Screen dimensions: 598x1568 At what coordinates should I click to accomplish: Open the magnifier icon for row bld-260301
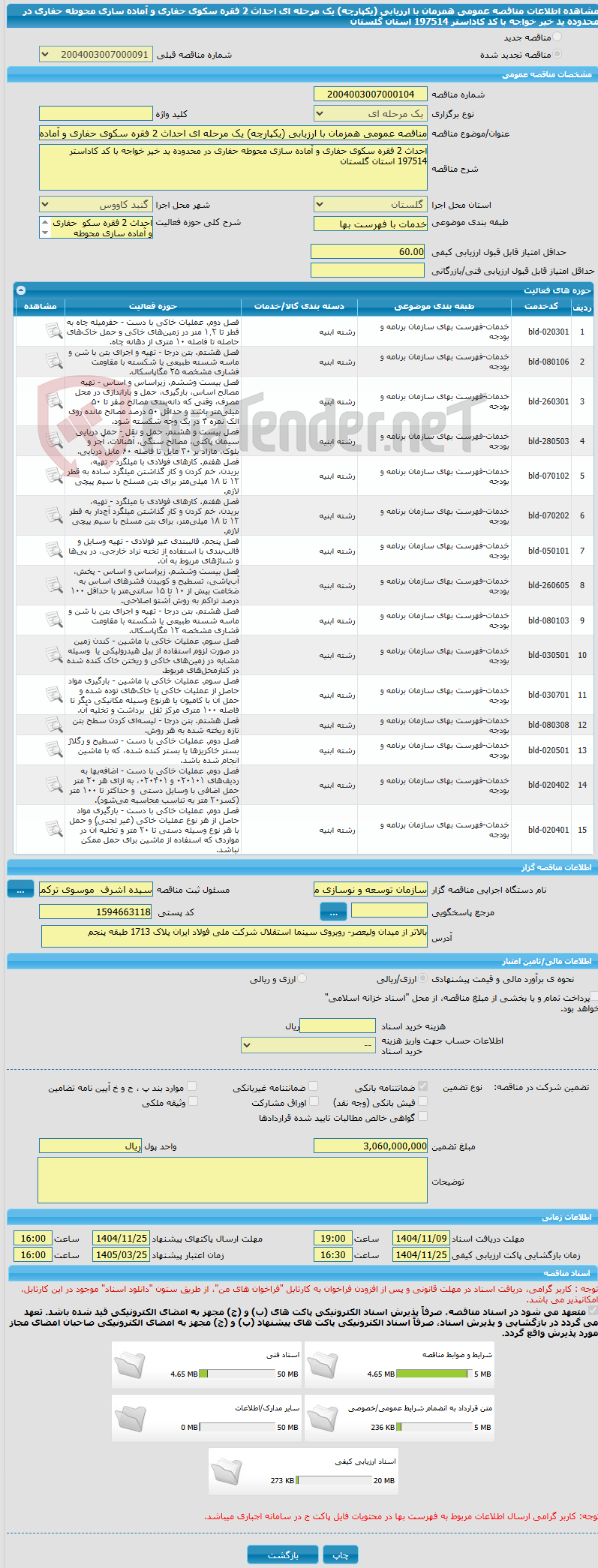click(x=54, y=401)
